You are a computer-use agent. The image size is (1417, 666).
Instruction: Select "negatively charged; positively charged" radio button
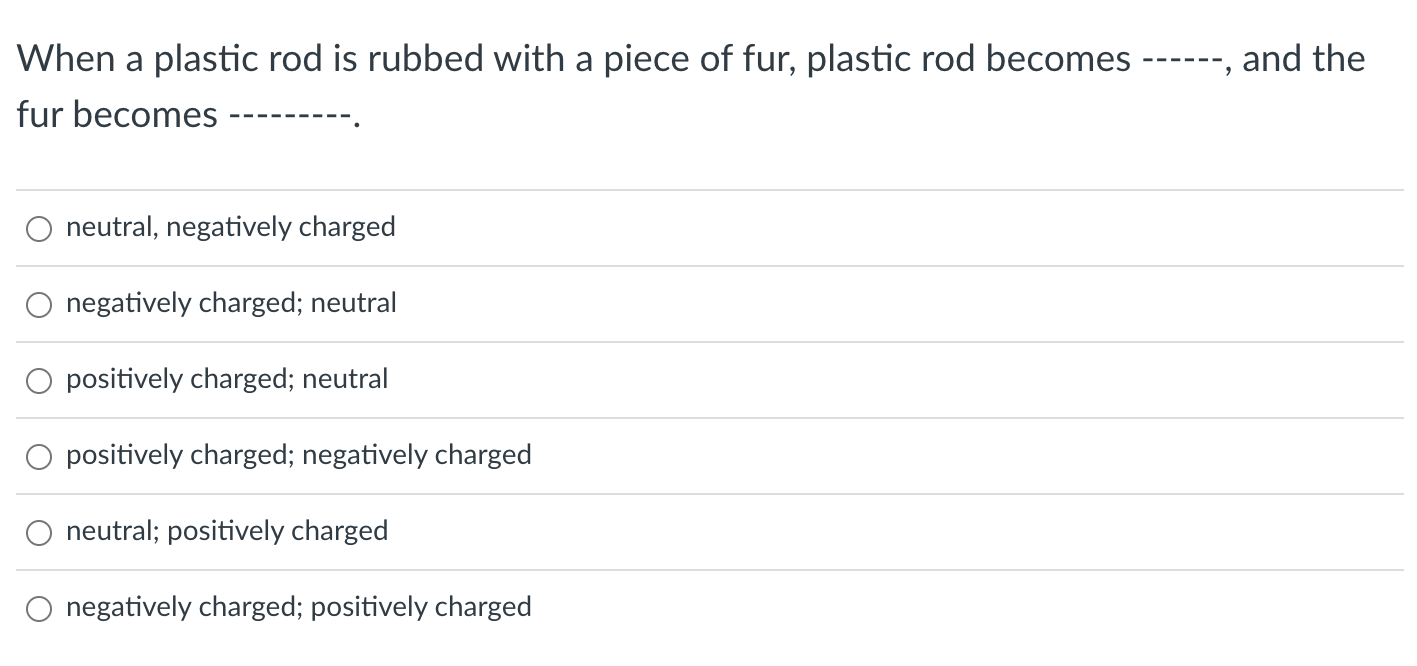pos(38,608)
